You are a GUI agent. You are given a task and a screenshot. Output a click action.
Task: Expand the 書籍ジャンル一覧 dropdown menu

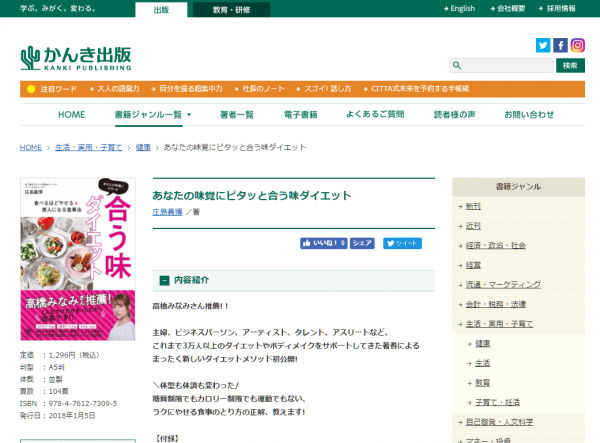(152, 115)
